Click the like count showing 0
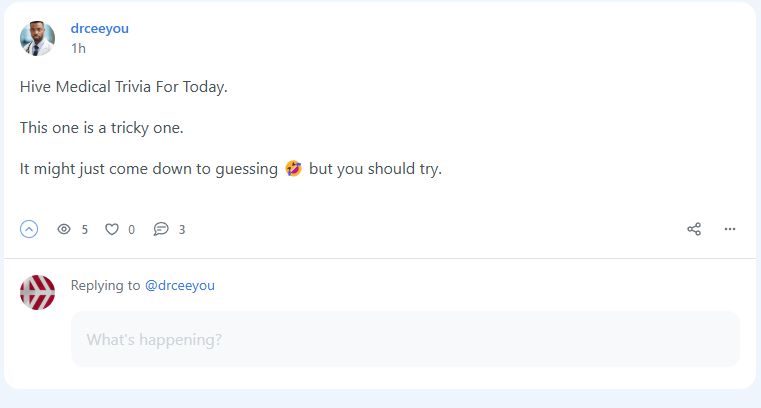 pos(132,229)
